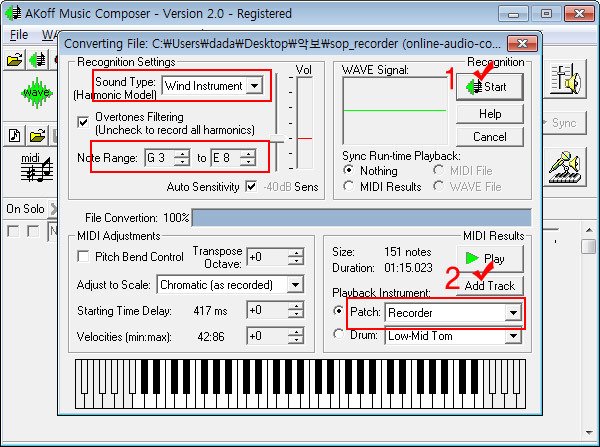Click the Sync button in main window
Screen dimensions: 600x447
564,123
